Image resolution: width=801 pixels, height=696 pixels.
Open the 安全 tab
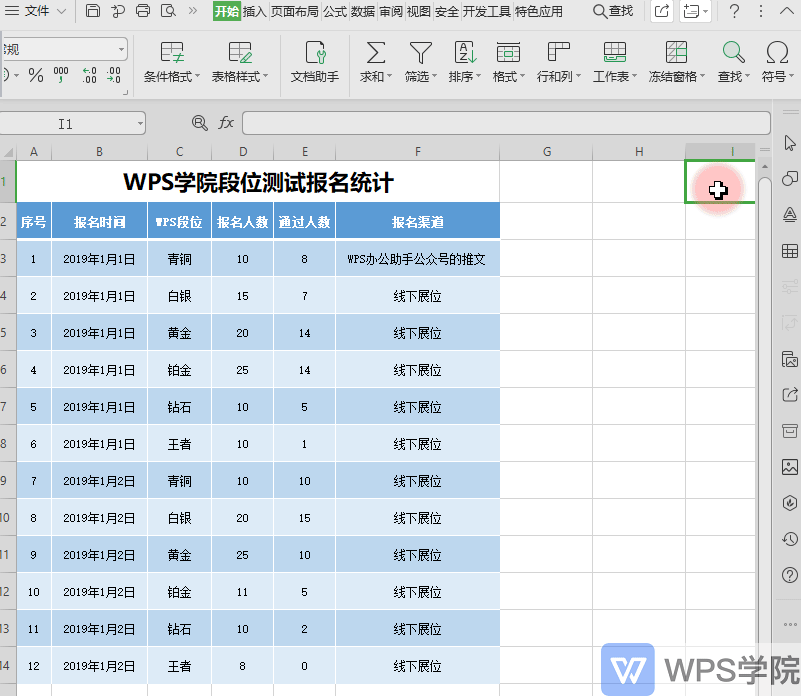(x=446, y=11)
